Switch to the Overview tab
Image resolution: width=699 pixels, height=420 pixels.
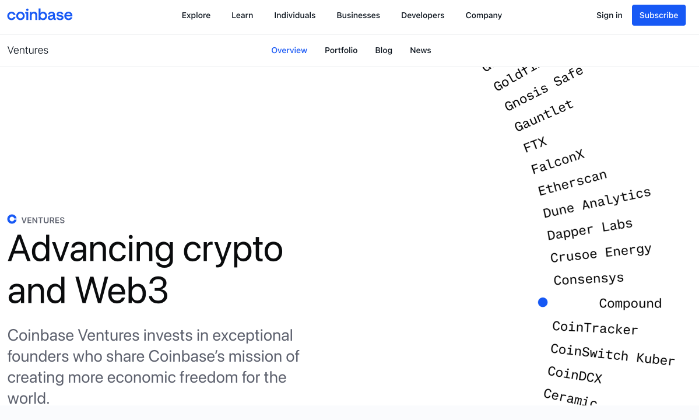point(289,50)
